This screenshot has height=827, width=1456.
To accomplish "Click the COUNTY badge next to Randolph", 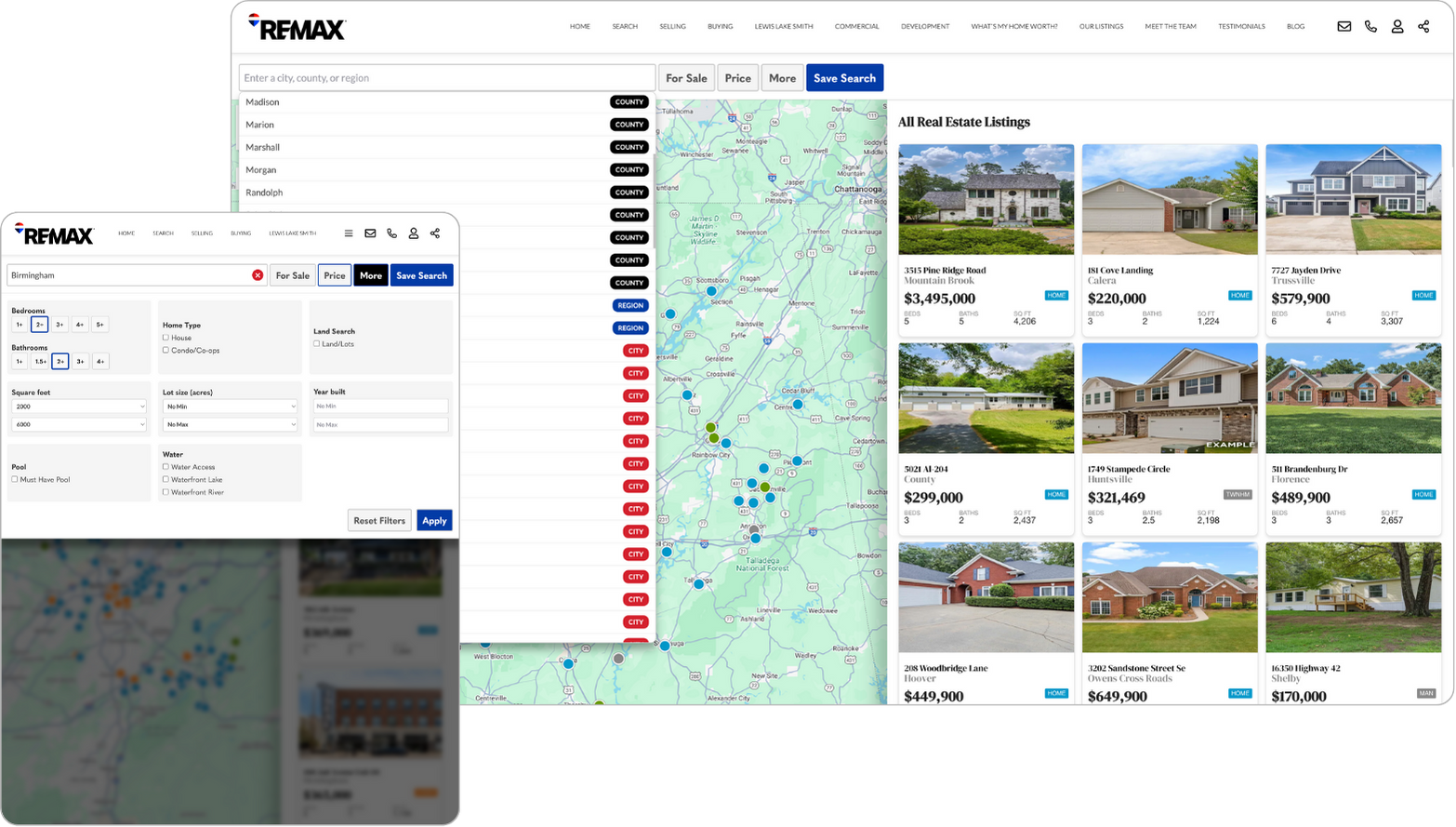I will point(629,193).
